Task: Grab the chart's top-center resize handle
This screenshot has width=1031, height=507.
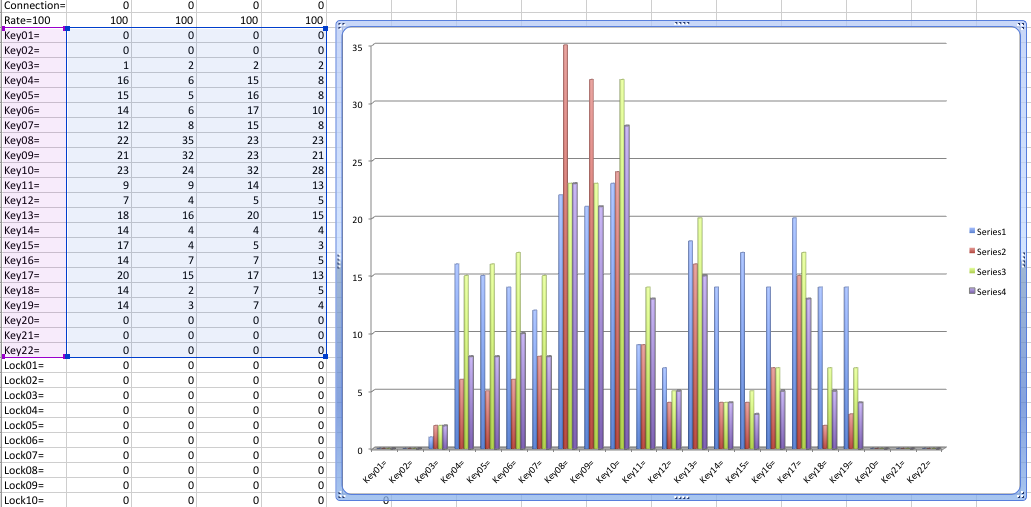Action: point(682,23)
